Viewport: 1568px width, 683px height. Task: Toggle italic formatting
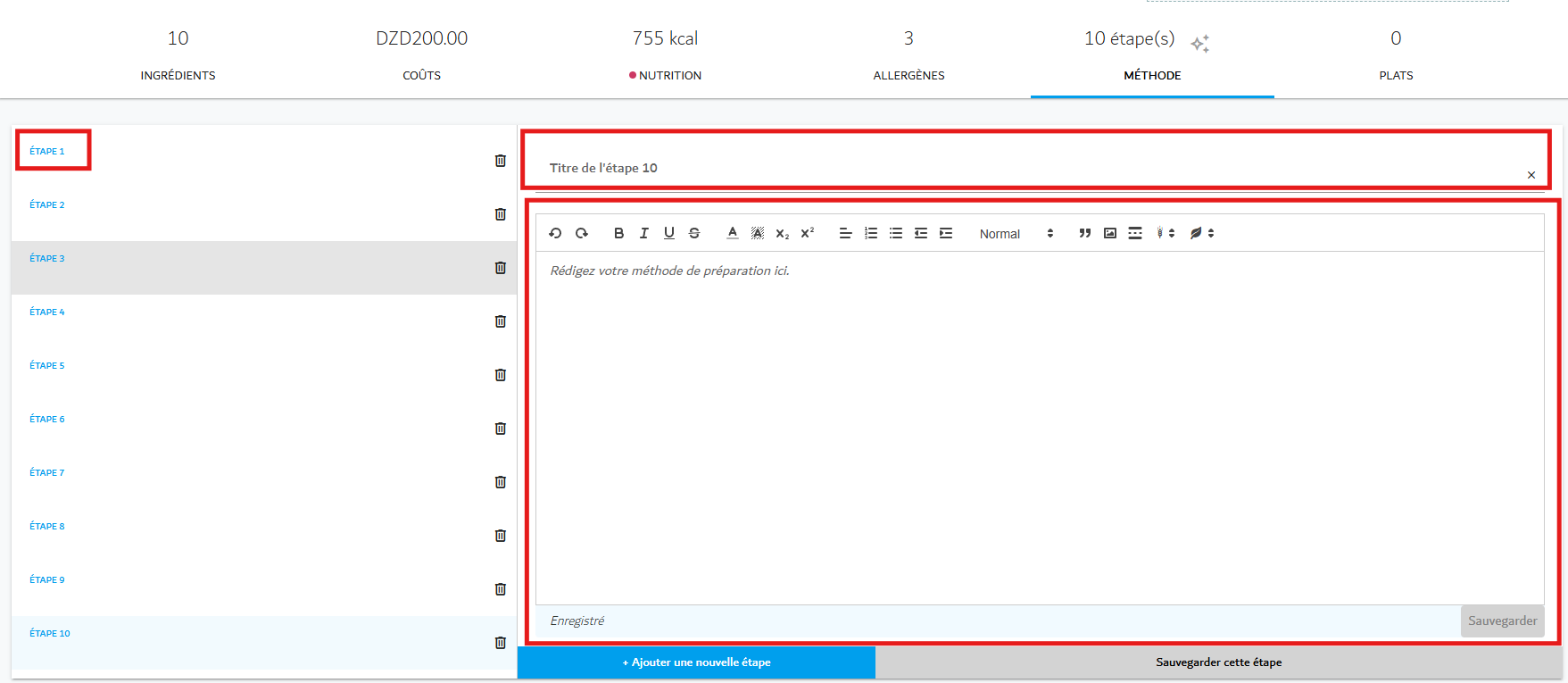pyautogui.click(x=643, y=233)
